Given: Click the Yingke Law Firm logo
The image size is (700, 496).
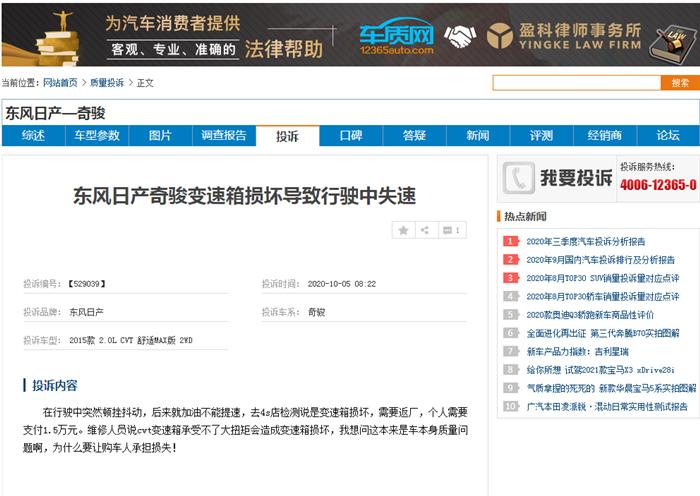Looking at the screenshot, I should point(564,36).
